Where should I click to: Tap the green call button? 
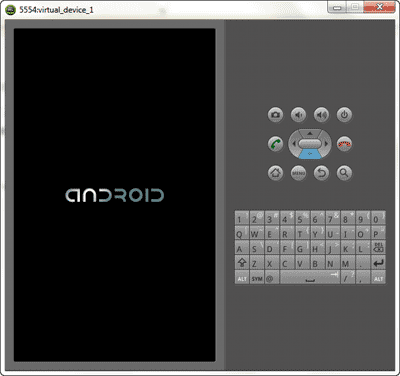(275, 144)
